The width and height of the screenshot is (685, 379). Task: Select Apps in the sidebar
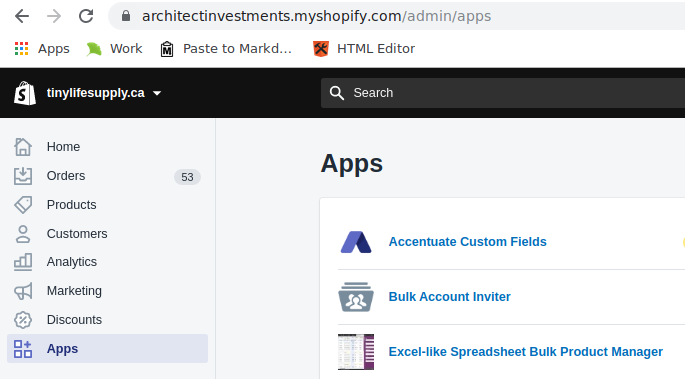pos(107,348)
